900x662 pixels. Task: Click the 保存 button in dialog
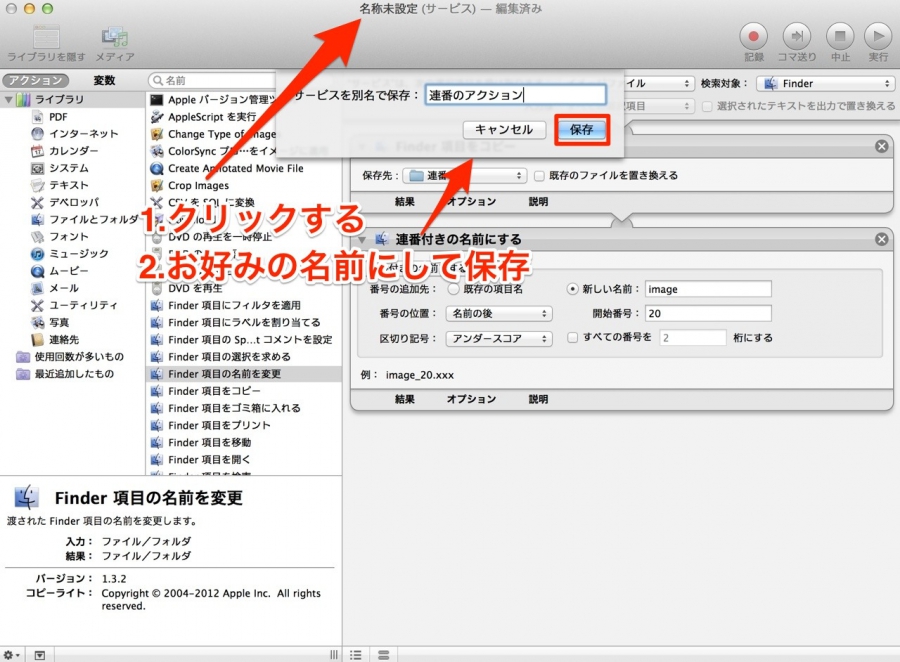coord(581,130)
